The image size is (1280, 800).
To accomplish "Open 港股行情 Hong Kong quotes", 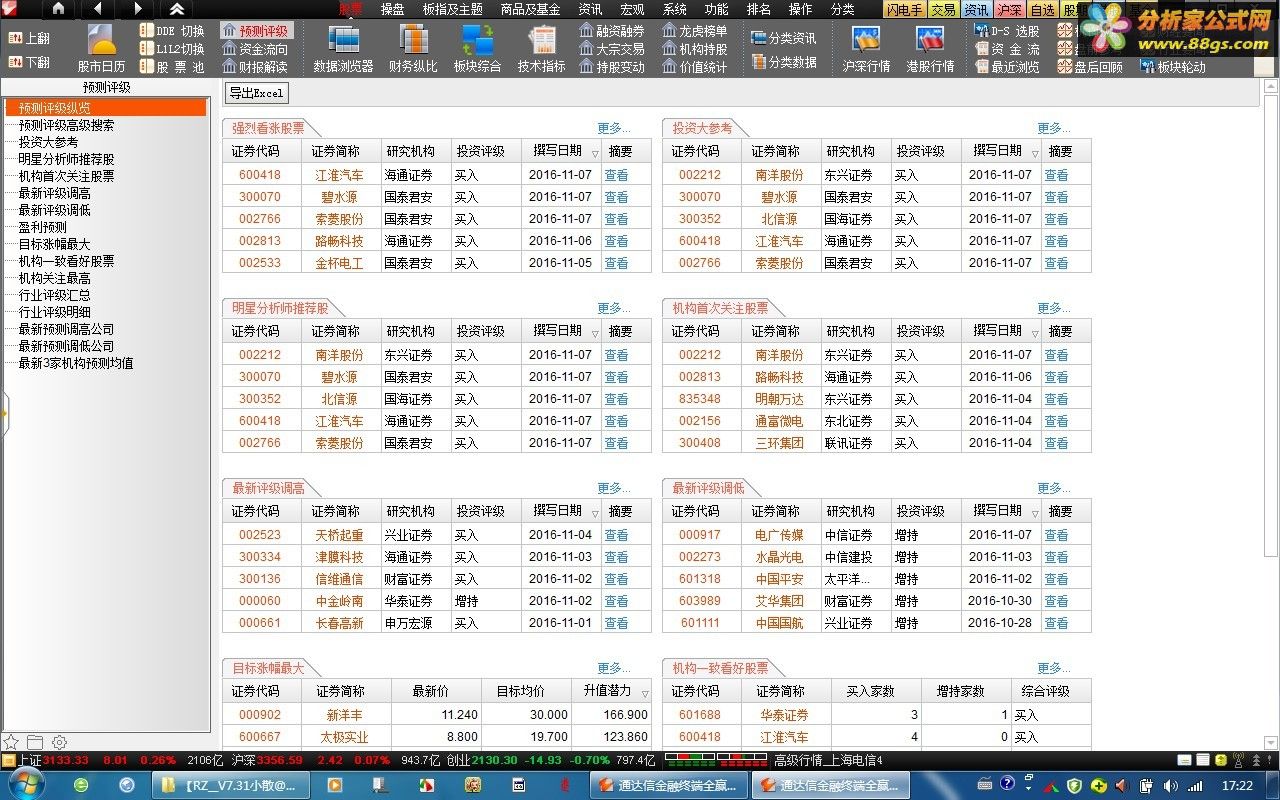I will coord(930,49).
